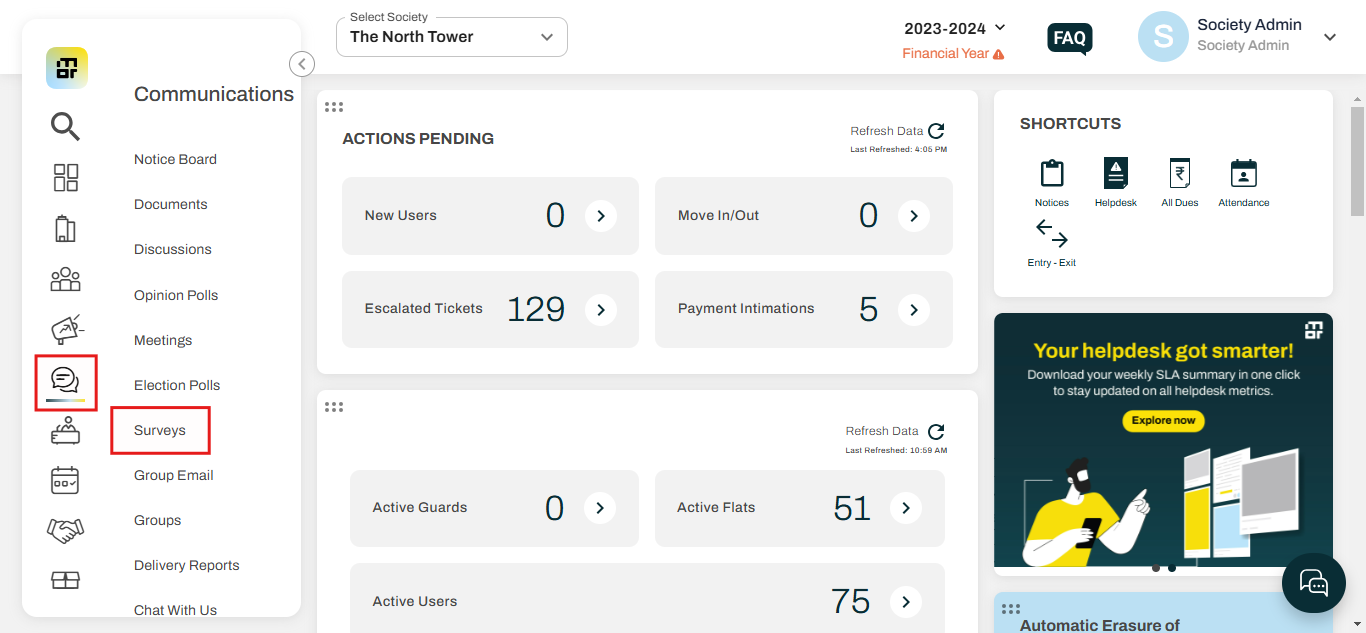Open the Active Users arrow button
Image resolution: width=1366 pixels, height=633 pixels.
[x=906, y=602]
